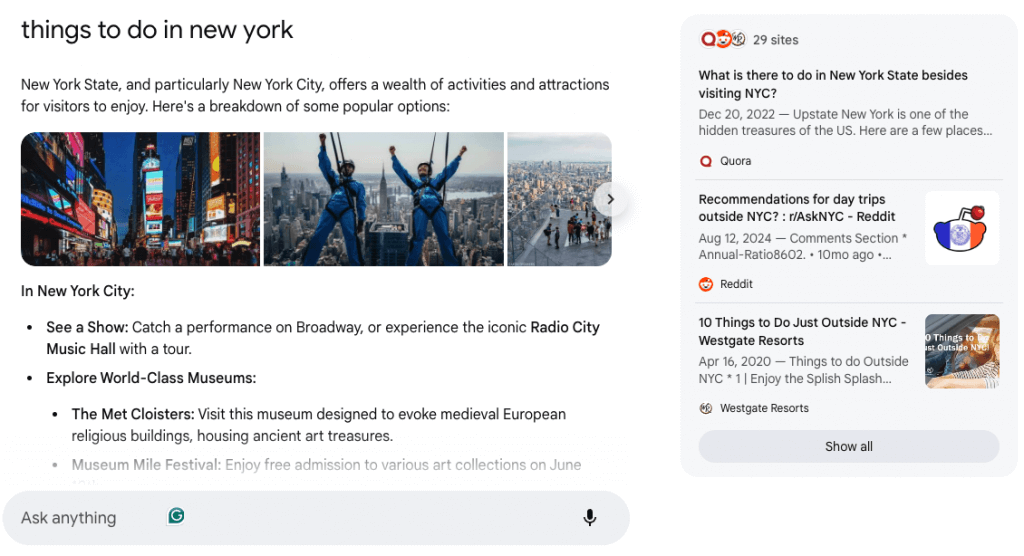1024x556 pixels.
Task: Click the carousel next arrow on images
Action: tap(610, 199)
